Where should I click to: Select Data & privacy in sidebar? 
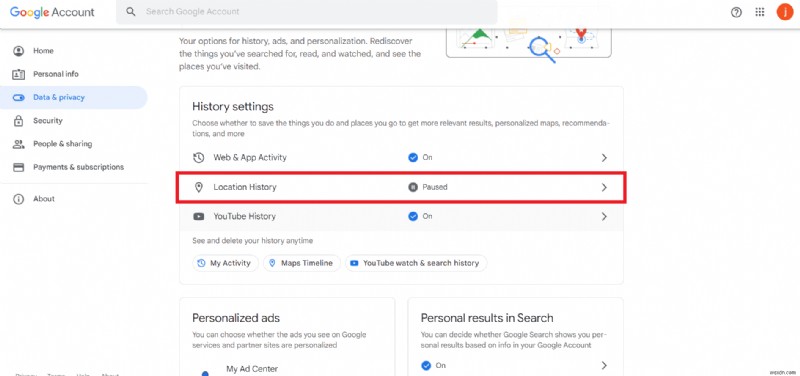coord(73,97)
